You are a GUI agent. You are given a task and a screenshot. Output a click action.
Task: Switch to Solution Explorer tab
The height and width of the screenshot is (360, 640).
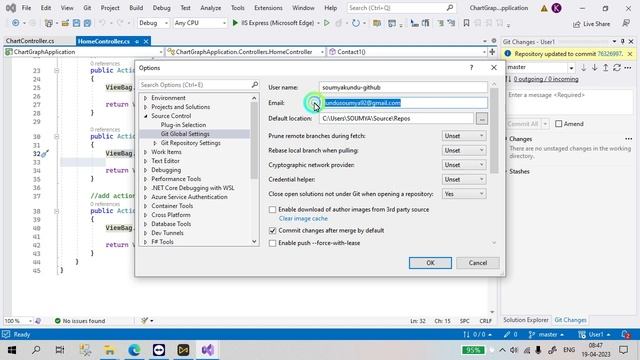(x=526, y=320)
